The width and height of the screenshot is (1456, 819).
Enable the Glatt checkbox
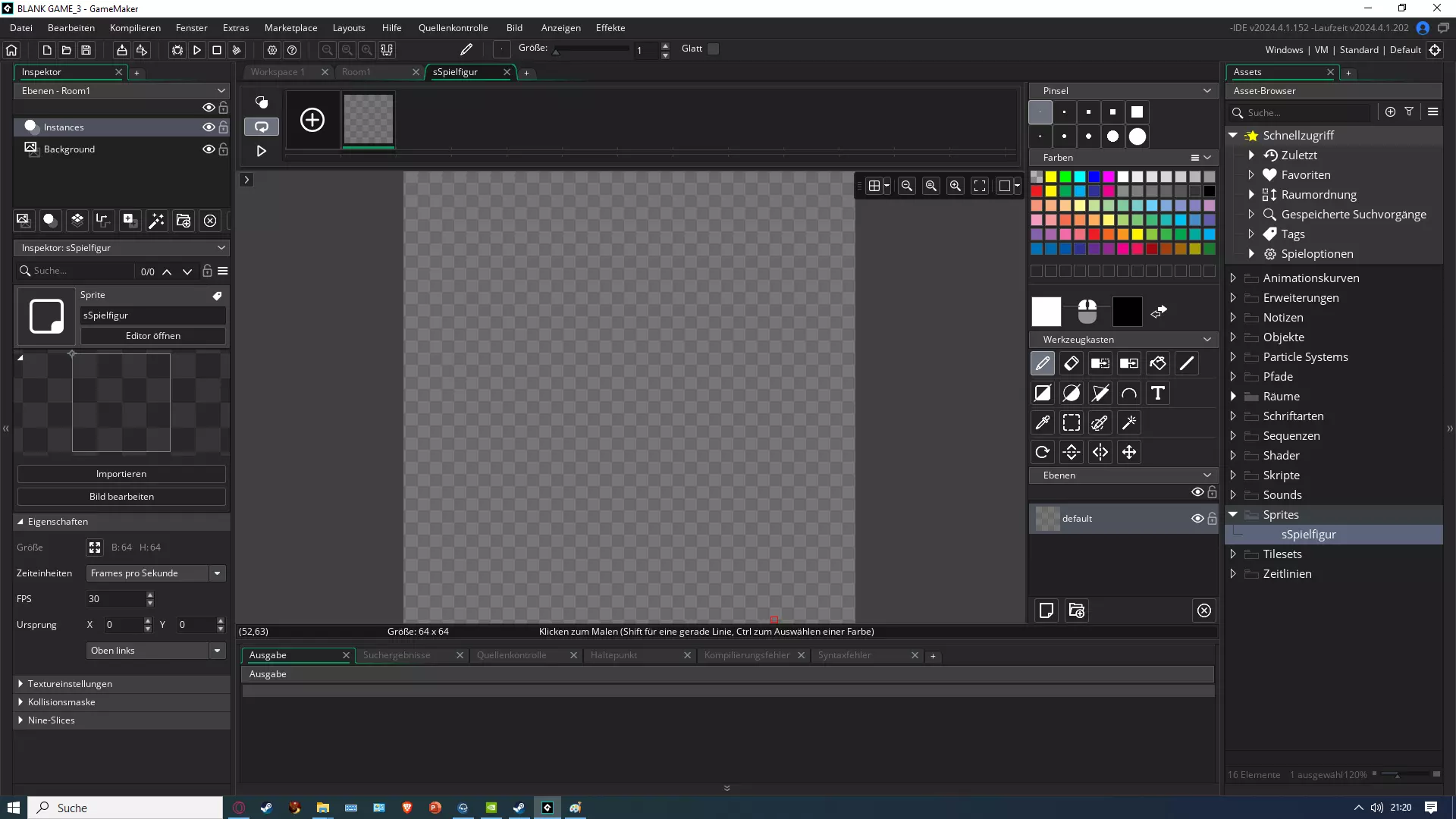[x=713, y=49]
